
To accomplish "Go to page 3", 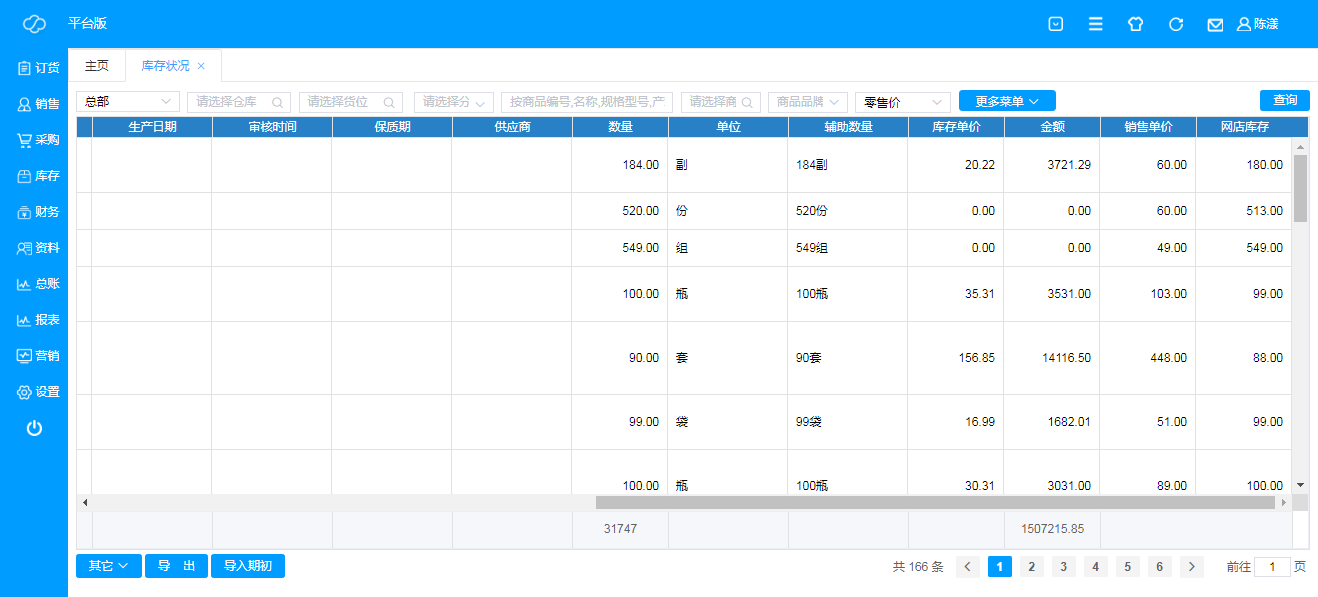I will [x=1064, y=567].
